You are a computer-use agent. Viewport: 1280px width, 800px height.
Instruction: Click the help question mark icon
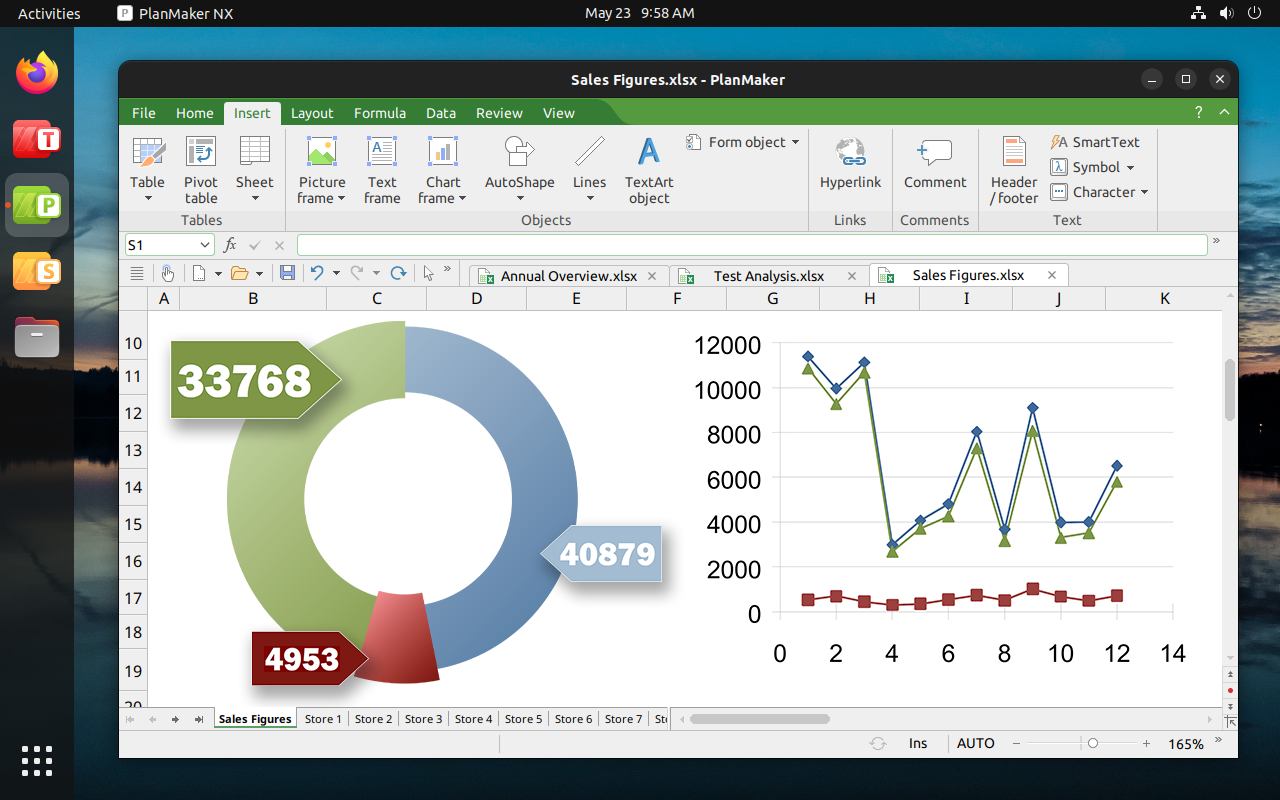1199,113
